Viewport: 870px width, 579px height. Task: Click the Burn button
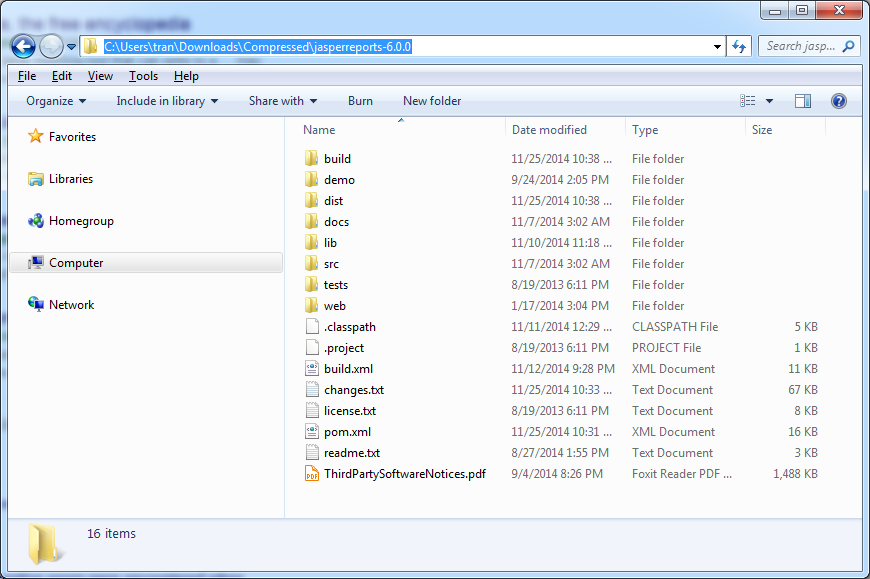pyautogui.click(x=360, y=101)
